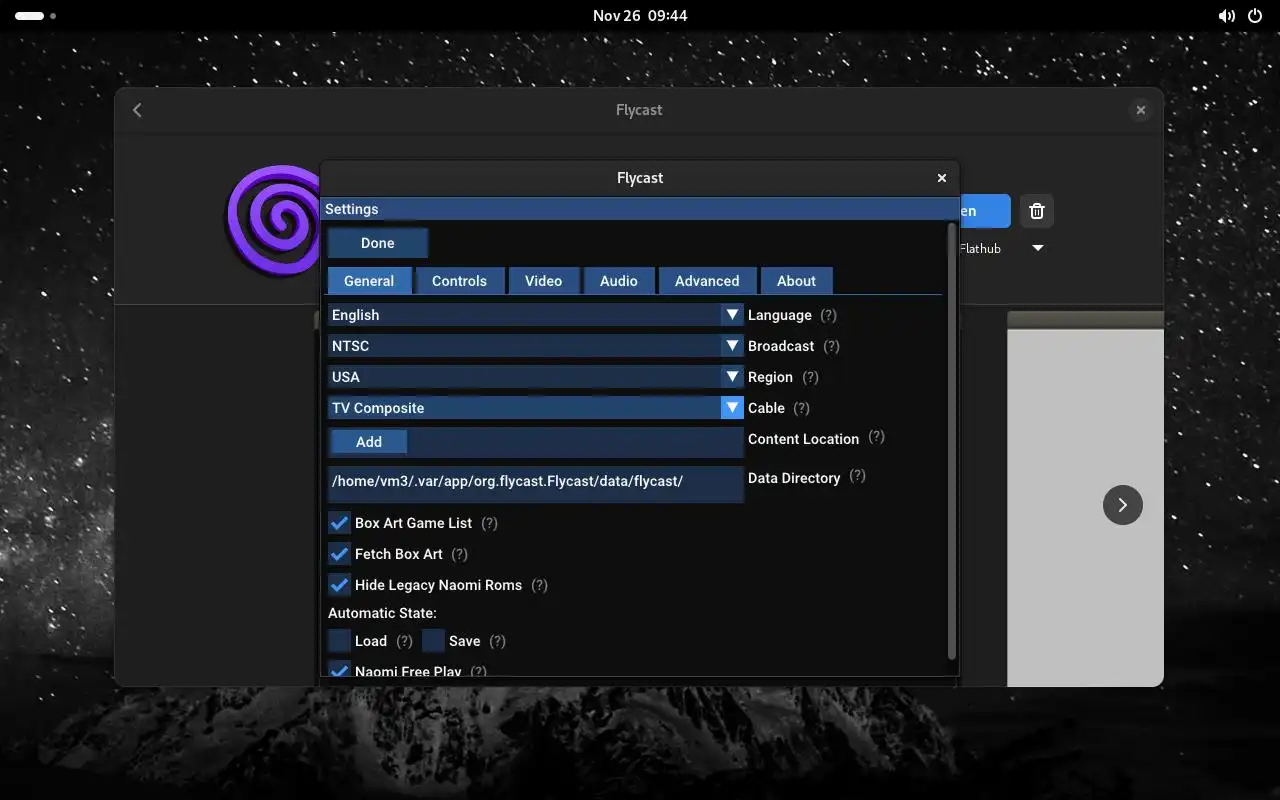Switch to the Audio tab
Image resolution: width=1280 pixels, height=800 pixels.
pos(618,281)
